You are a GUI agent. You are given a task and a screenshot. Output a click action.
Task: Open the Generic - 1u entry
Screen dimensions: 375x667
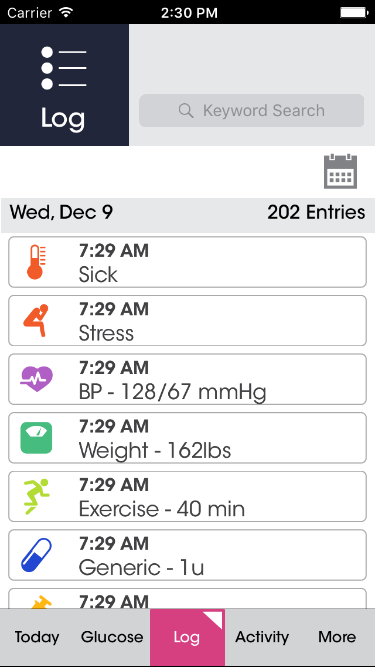tap(188, 555)
